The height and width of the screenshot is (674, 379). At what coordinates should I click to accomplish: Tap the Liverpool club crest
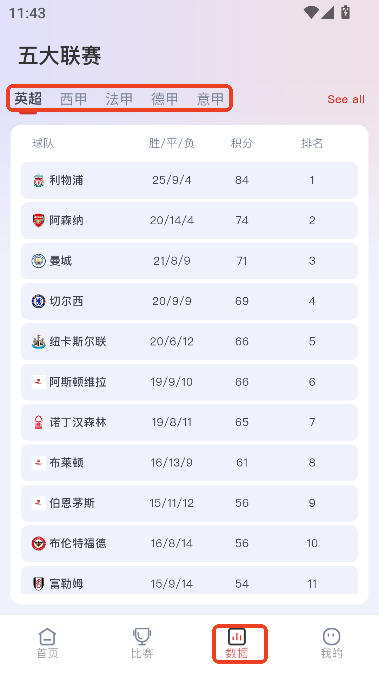pyautogui.click(x=39, y=180)
